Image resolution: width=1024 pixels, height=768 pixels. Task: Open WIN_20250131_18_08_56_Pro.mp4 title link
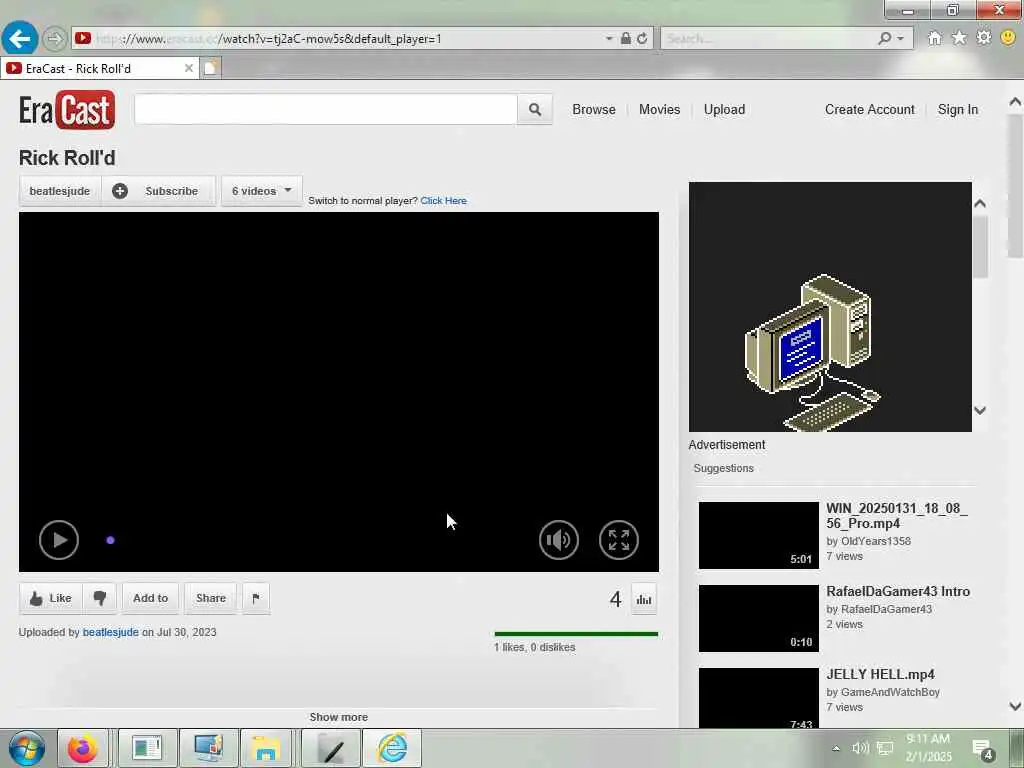click(x=897, y=516)
